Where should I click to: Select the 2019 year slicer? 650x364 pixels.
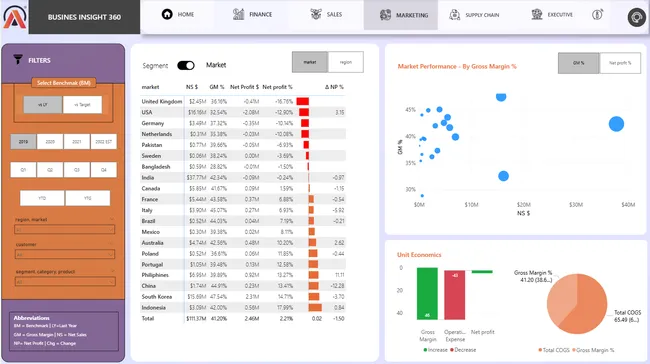(23, 141)
